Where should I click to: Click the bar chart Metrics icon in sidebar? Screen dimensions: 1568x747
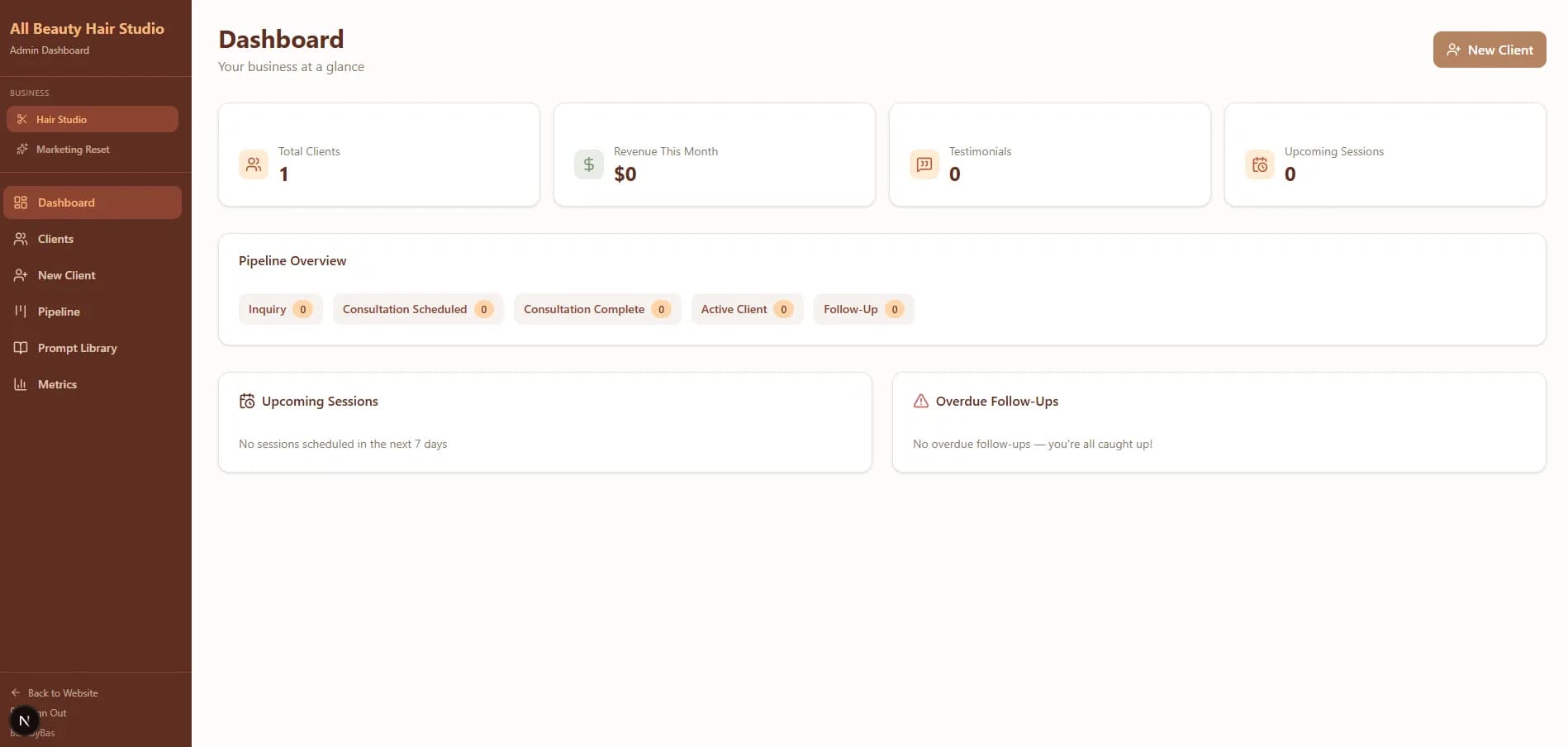pyautogui.click(x=21, y=384)
